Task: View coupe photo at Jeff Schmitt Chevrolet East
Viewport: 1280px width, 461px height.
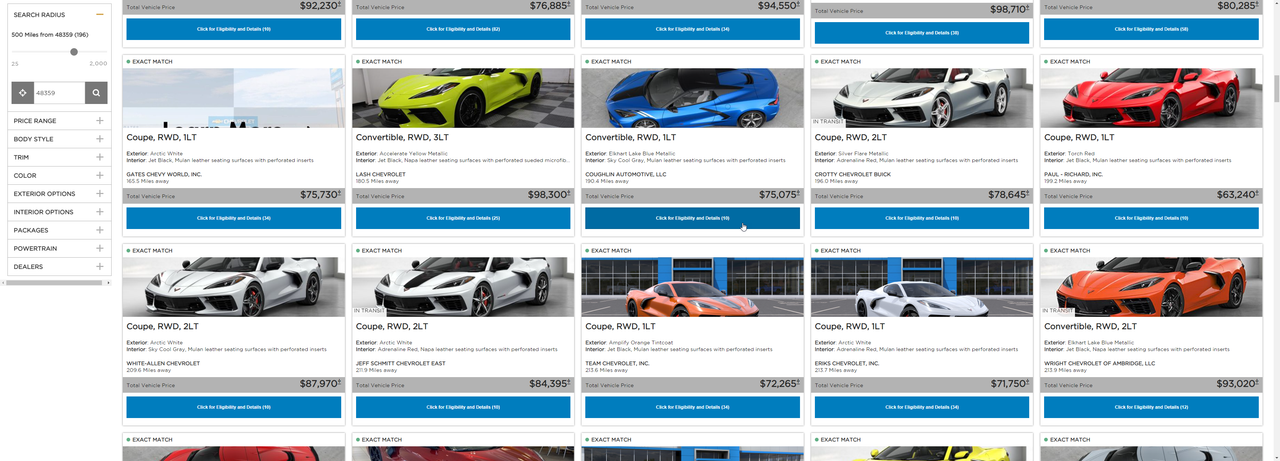Action: click(x=463, y=287)
